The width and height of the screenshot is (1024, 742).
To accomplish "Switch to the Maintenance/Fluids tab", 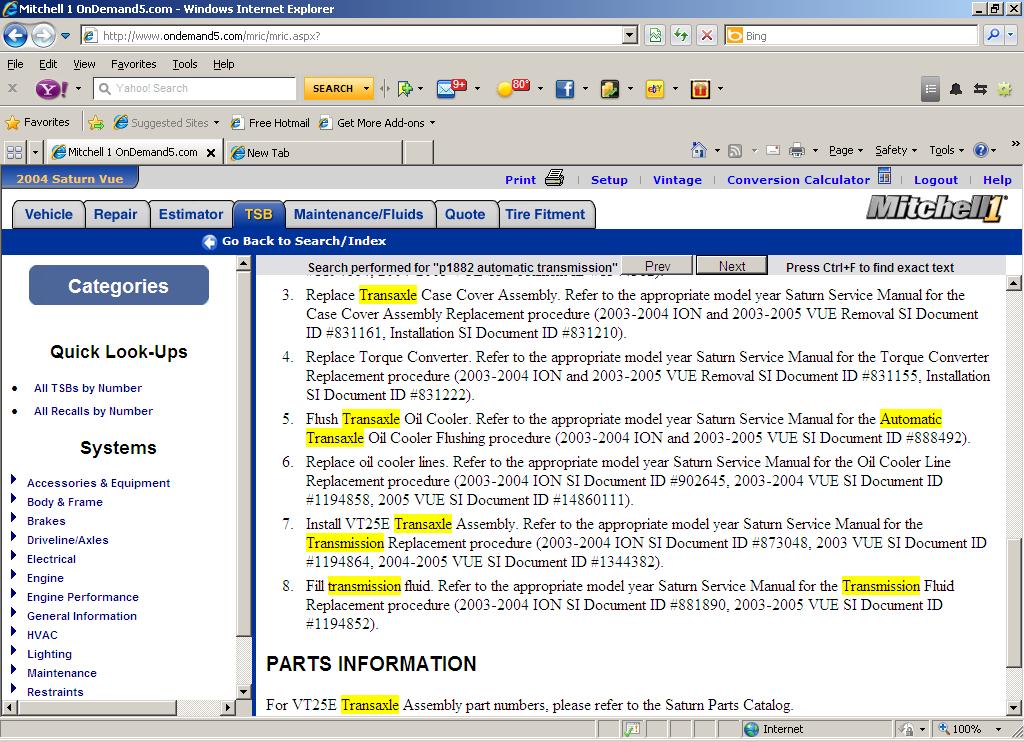I will (358, 214).
